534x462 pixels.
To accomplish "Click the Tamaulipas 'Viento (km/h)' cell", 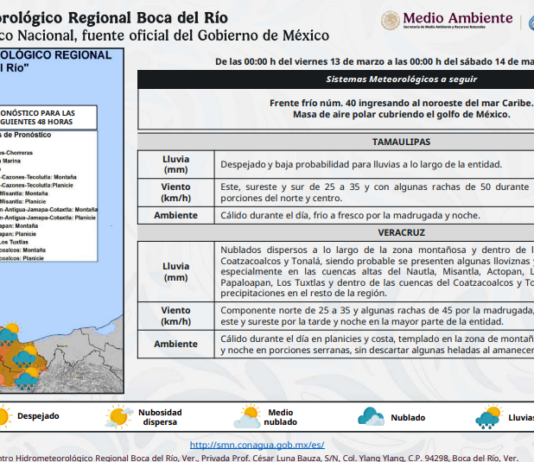I will (176, 192).
